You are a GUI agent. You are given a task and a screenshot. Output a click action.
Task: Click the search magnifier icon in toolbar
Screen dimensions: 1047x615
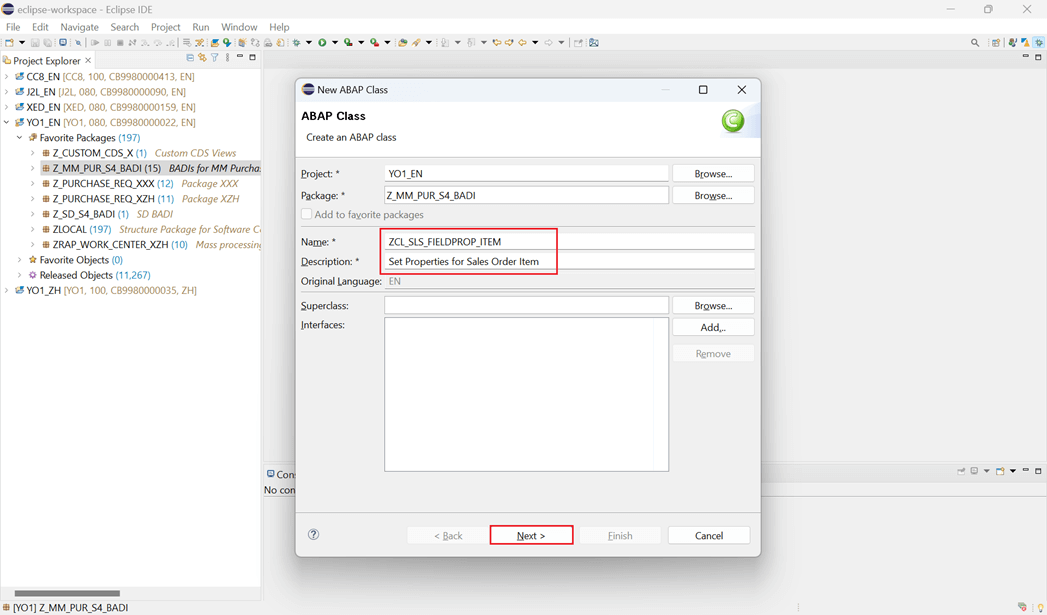[975, 43]
